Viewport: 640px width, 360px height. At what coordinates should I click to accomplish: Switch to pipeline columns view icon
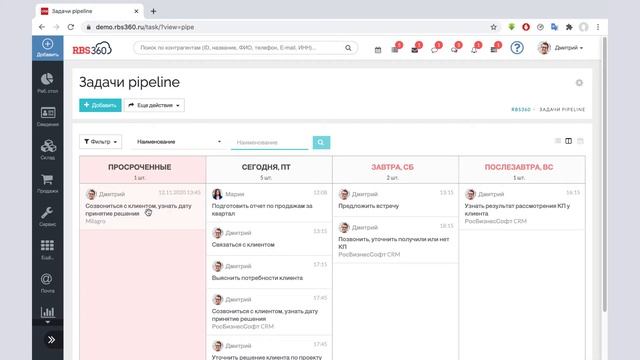pyautogui.click(x=568, y=141)
